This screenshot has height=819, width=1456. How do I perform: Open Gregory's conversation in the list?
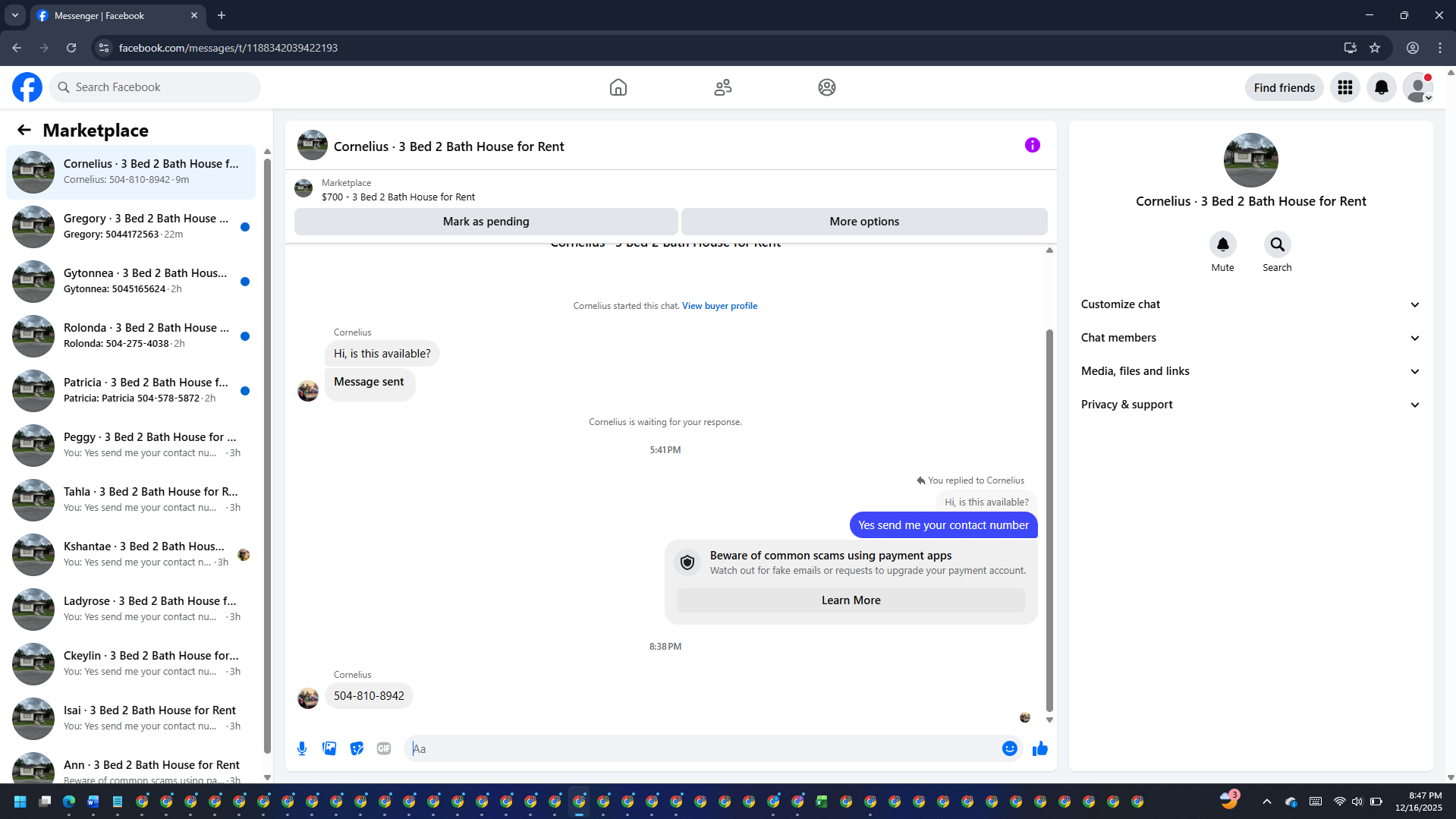(x=131, y=227)
